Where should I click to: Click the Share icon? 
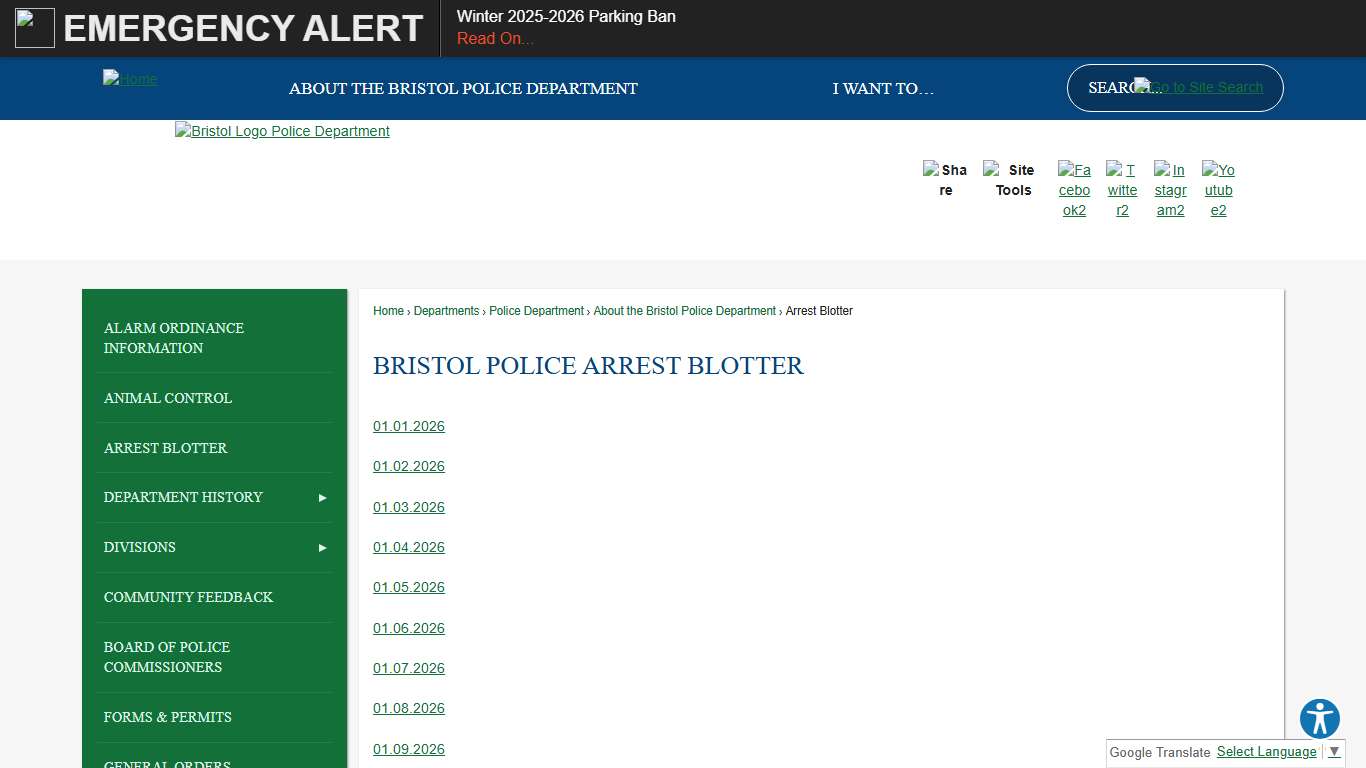point(945,180)
